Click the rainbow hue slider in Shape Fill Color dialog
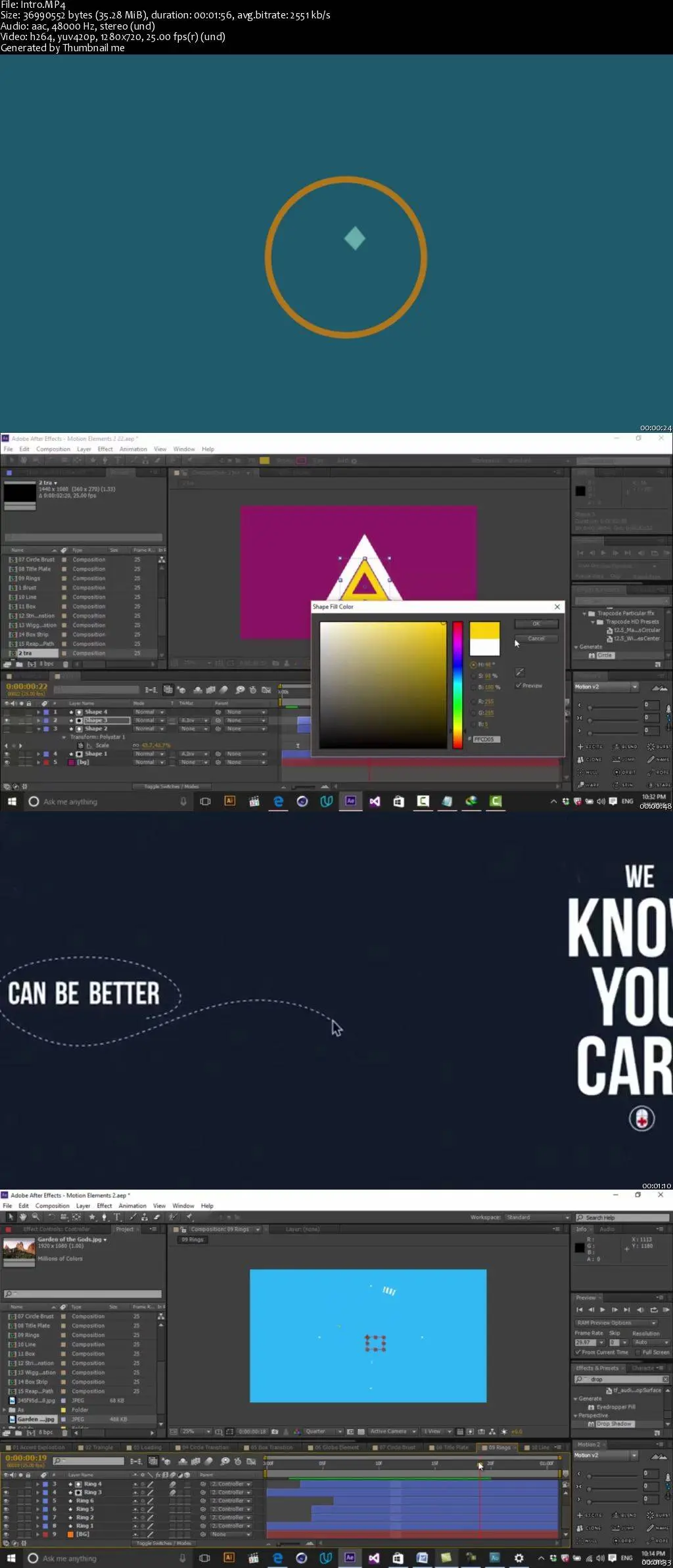 click(457, 684)
